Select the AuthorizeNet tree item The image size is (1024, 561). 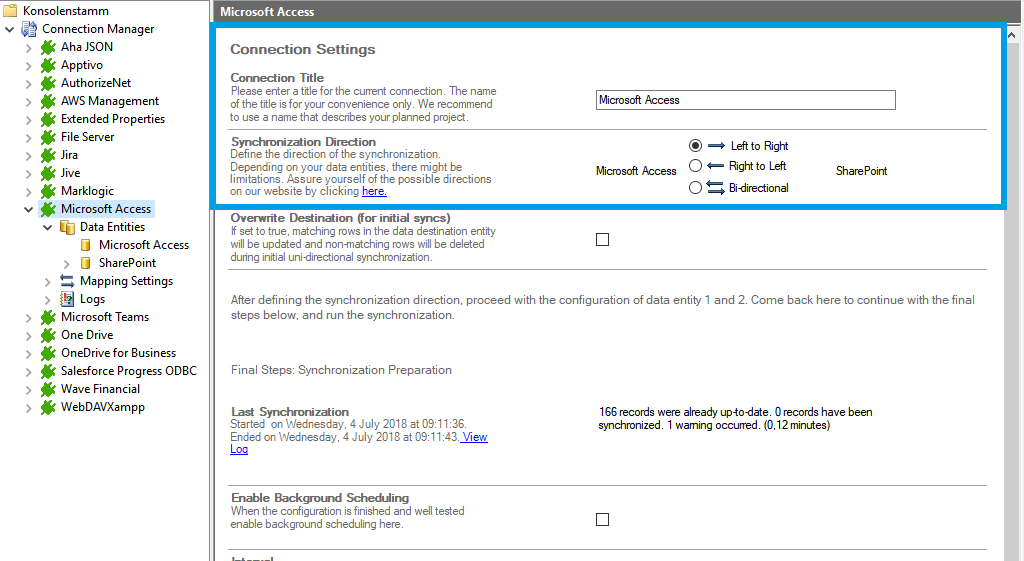coord(96,83)
